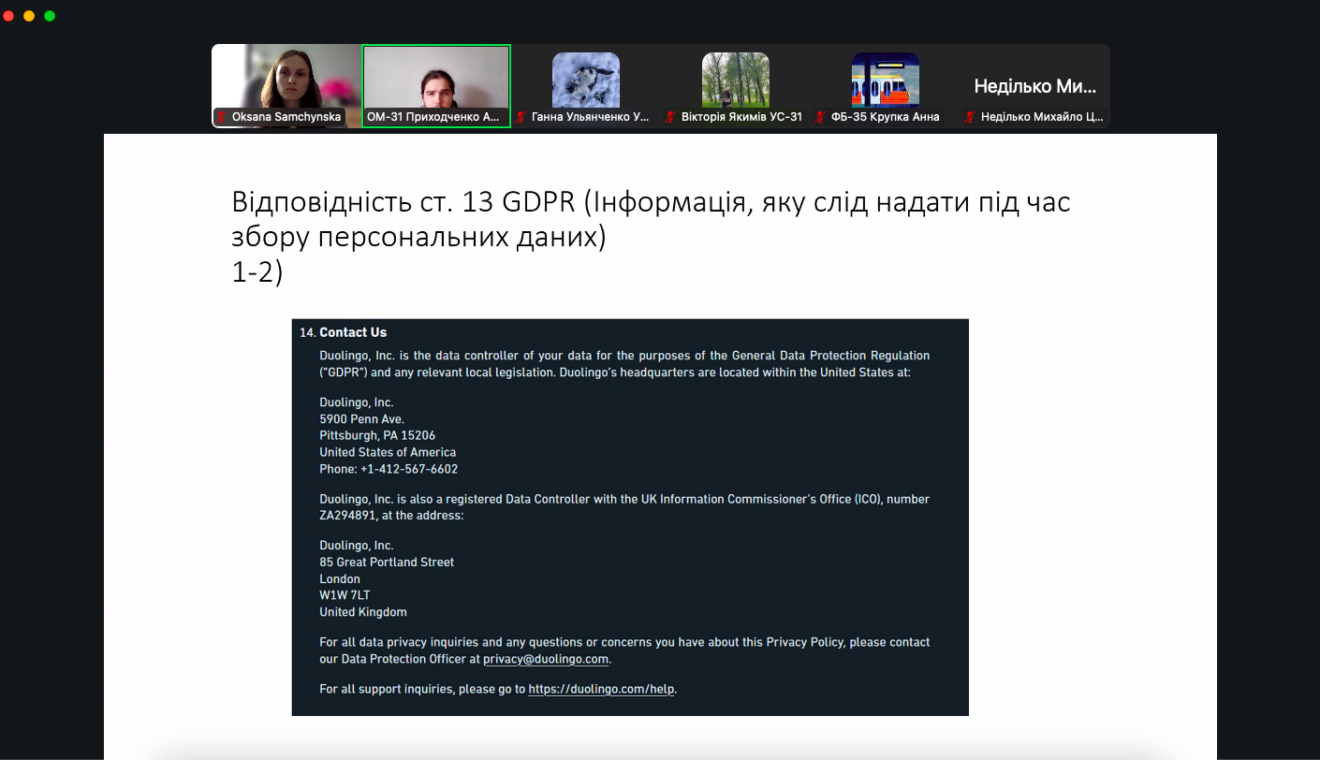The height and width of the screenshot is (760, 1320).
Task: Click the ICO number 'ZA294891'
Action: (x=347, y=516)
